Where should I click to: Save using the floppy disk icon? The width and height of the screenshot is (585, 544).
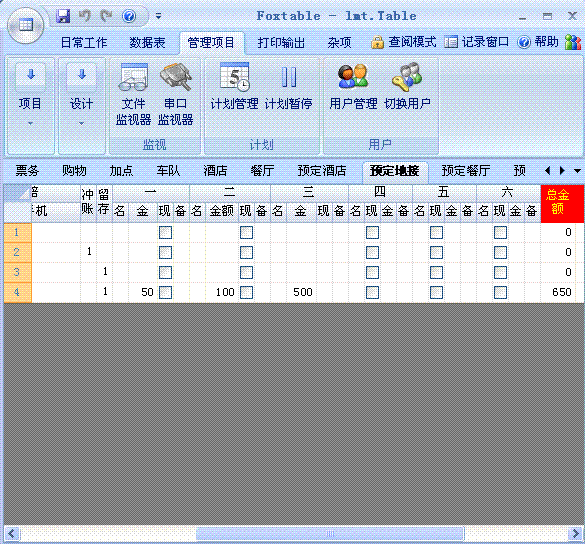click(x=63, y=16)
